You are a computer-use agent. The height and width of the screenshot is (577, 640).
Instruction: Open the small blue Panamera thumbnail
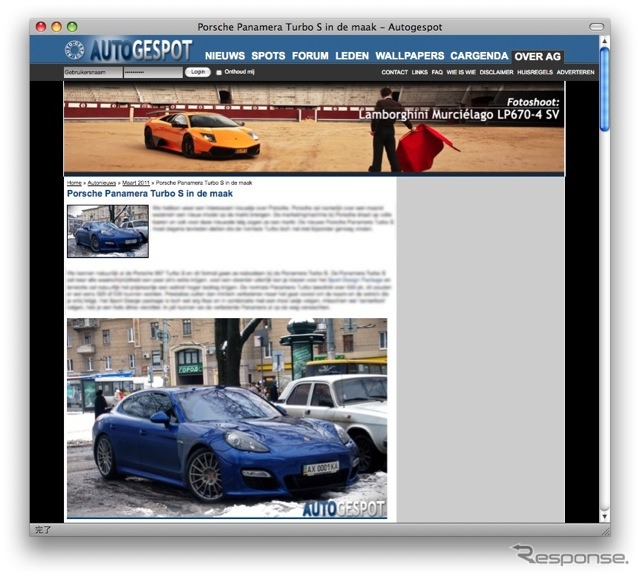pos(108,231)
